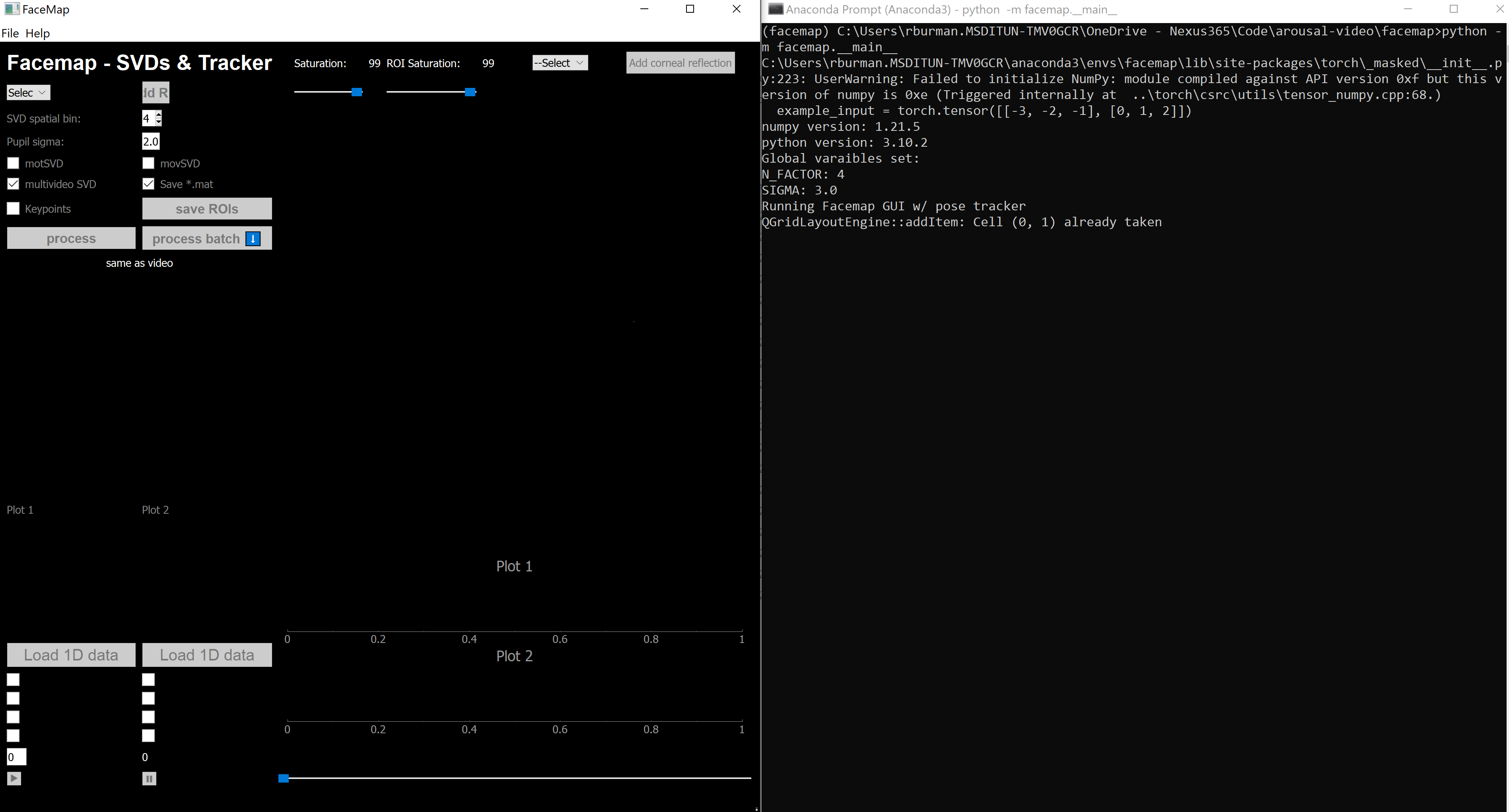Click the process button
This screenshot has width=1509, height=812.
click(x=71, y=238)
